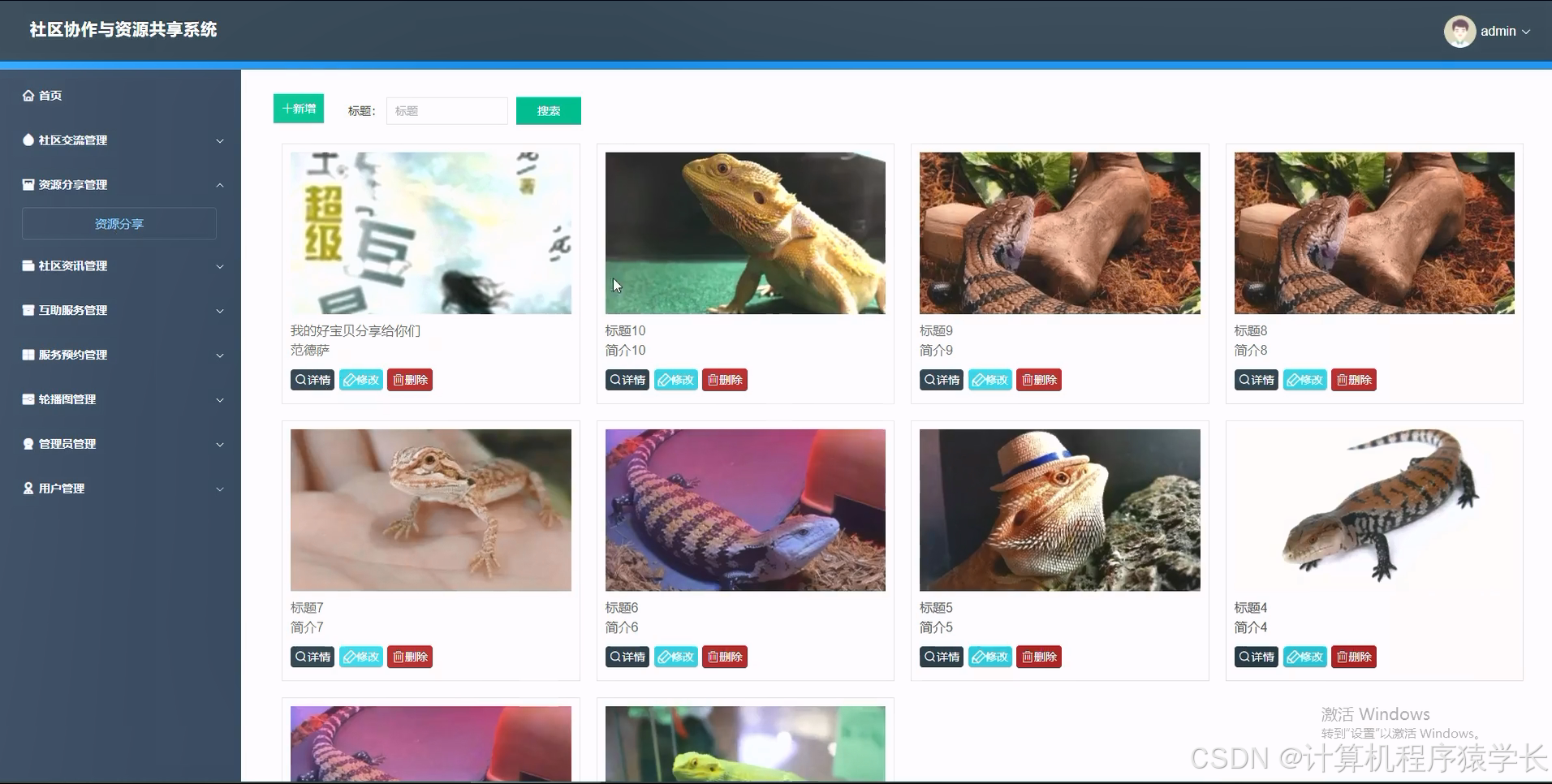Click the 轮播图管理 sidebar icon

(x=28, y=400)
